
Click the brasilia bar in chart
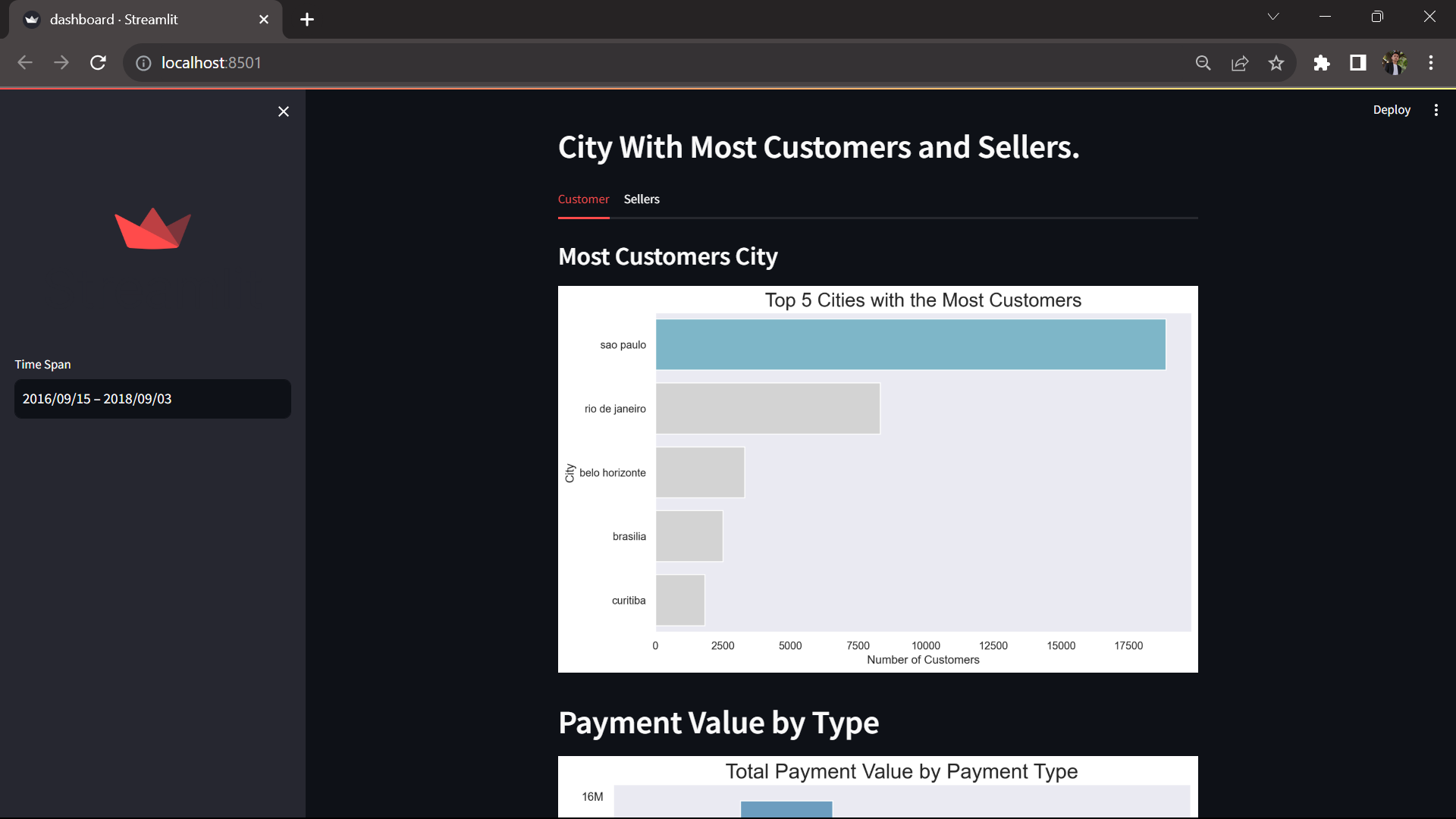[x=689, y=536]
